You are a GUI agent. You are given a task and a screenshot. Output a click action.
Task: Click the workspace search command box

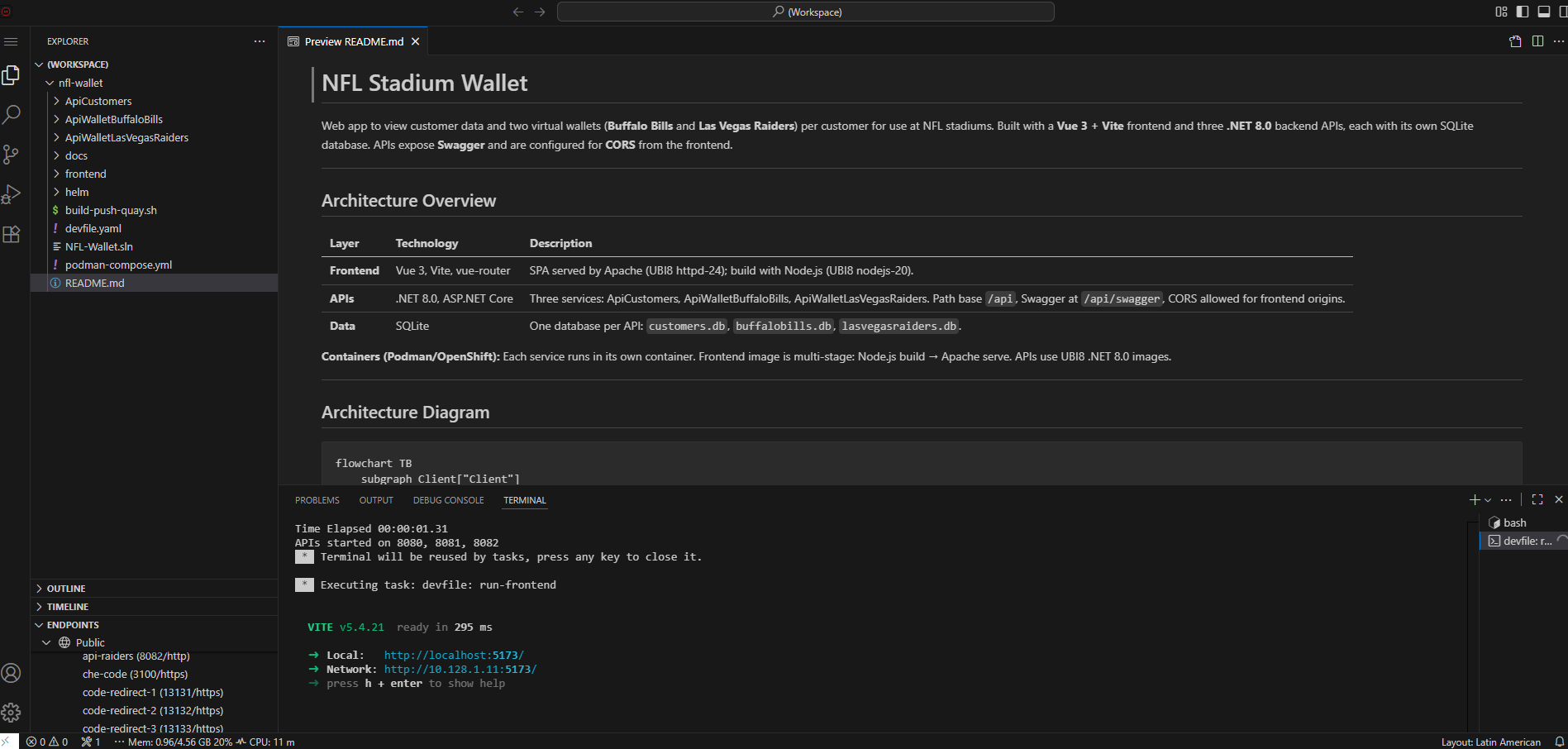[806, 12]
